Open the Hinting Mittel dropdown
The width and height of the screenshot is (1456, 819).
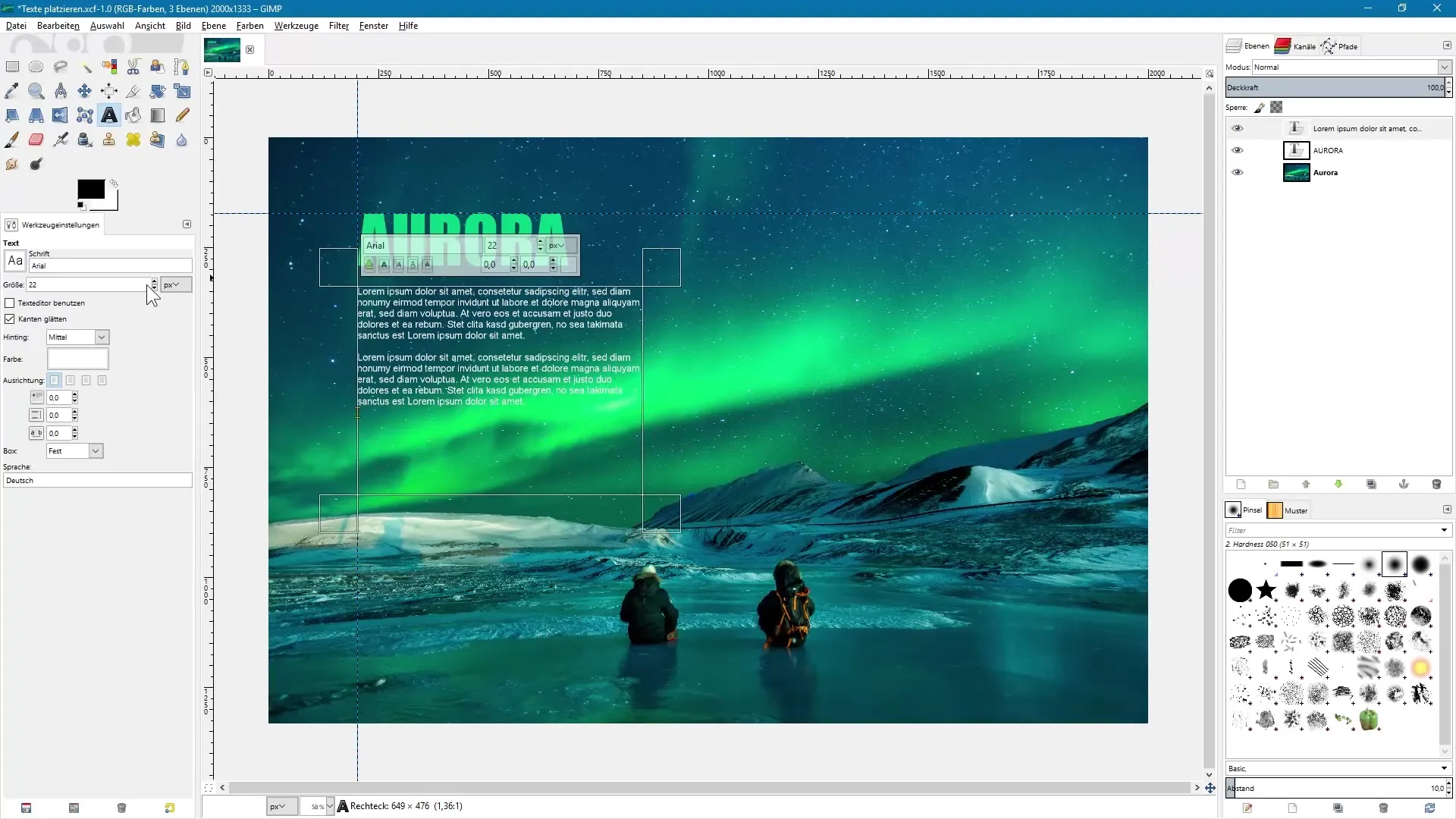[x=78, y=337]
